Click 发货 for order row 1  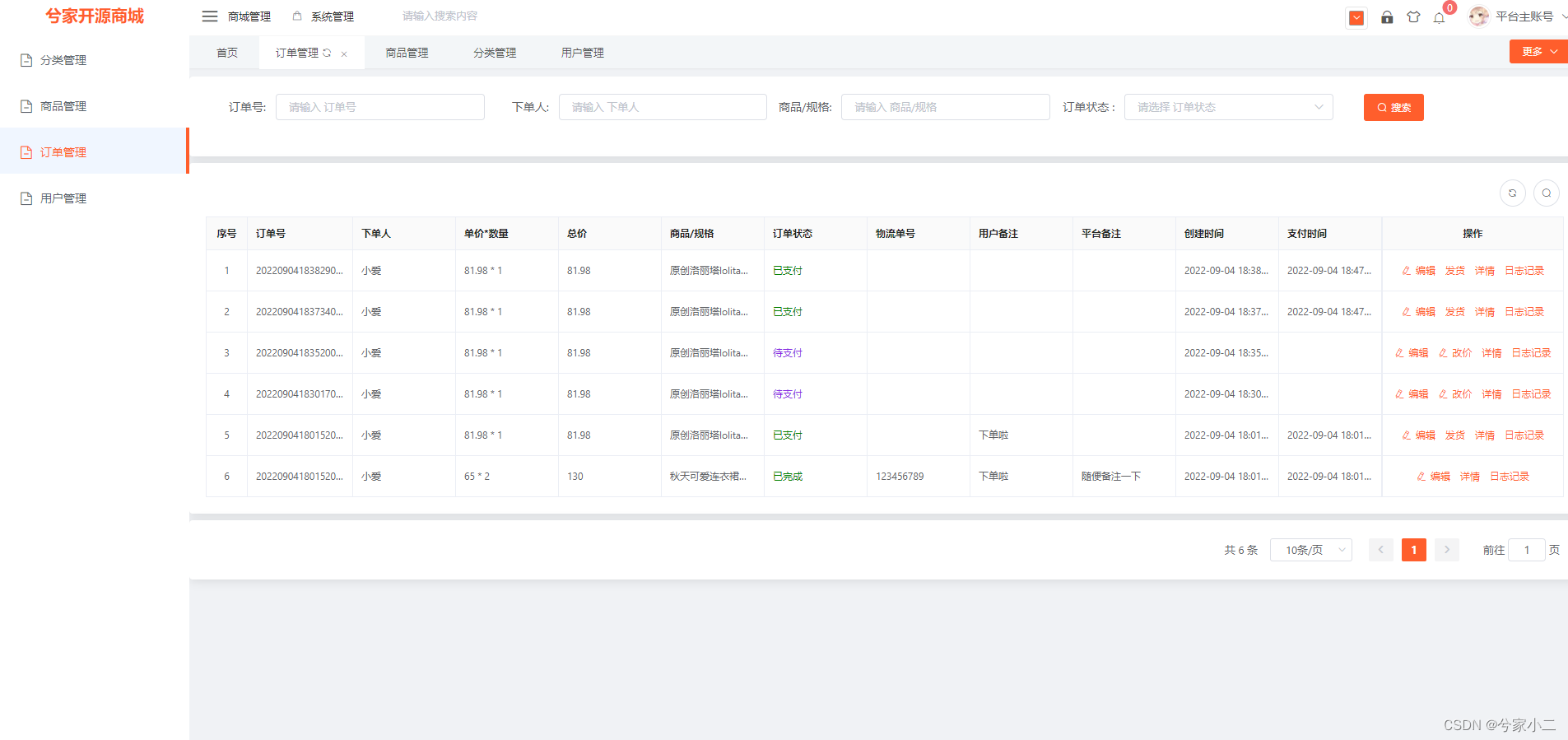click(1455, 271)
